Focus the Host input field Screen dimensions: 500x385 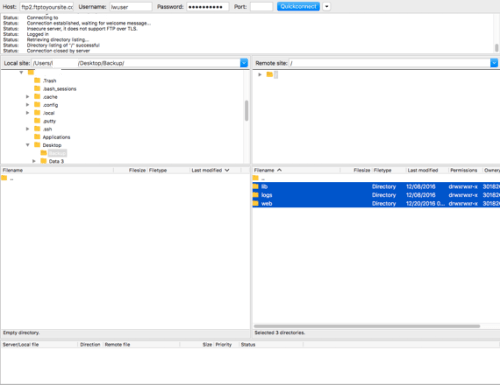point(47,7)
